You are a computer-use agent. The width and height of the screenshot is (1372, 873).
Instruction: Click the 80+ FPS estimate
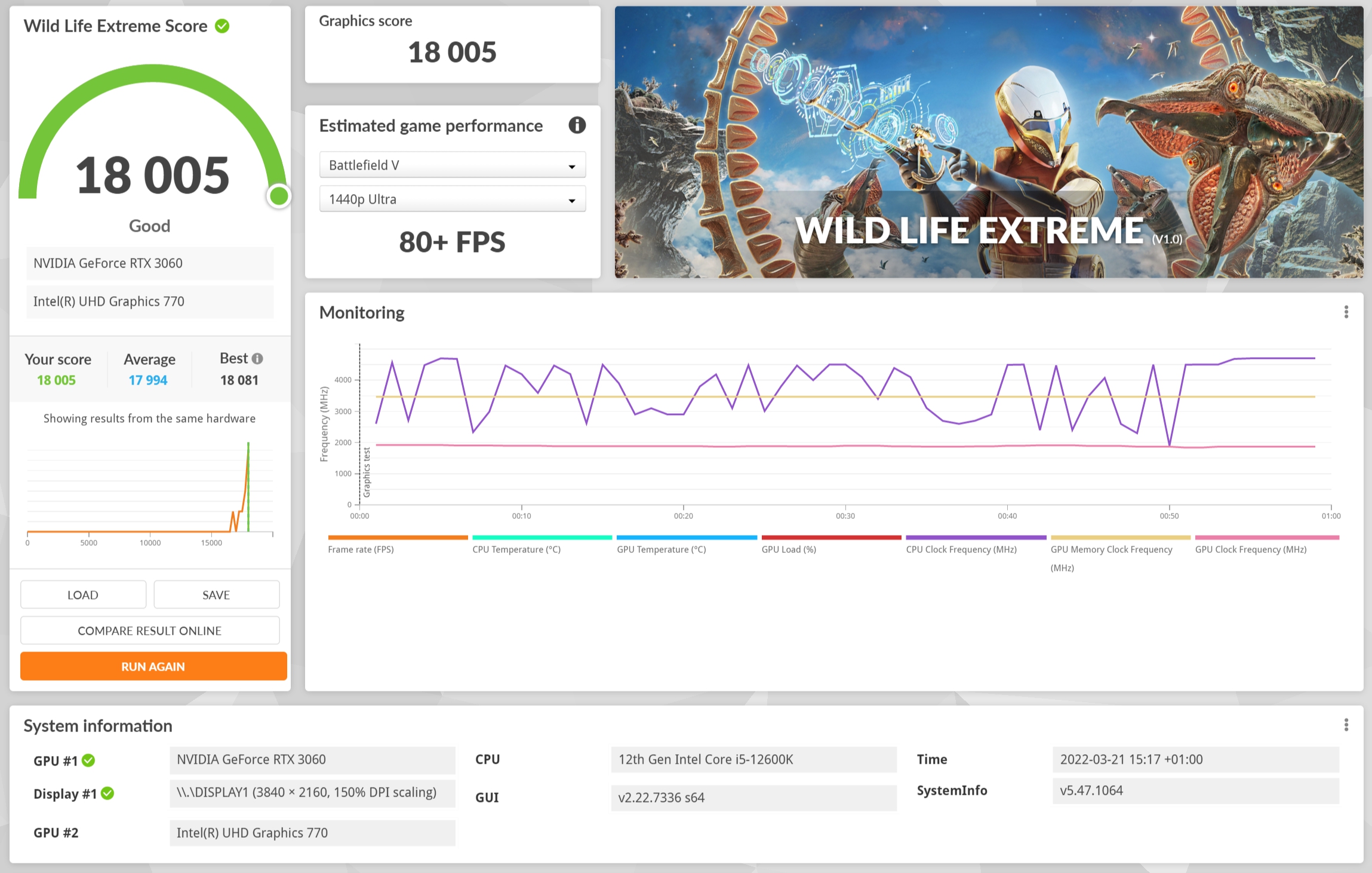coord(452,242)
